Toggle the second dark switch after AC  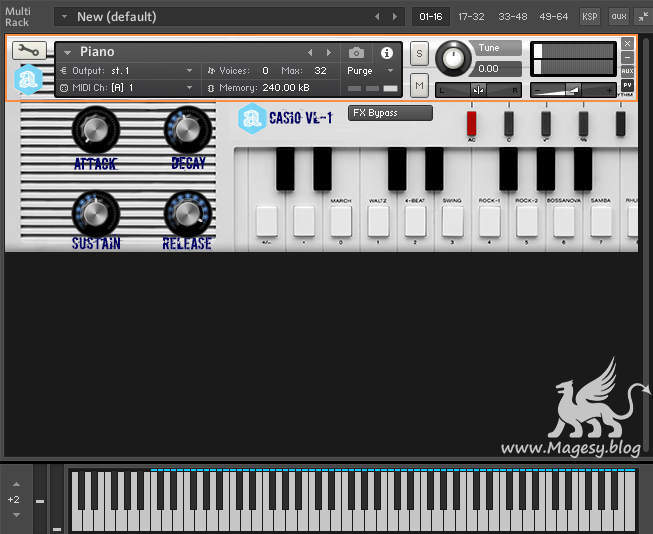(x=509, y=123)
